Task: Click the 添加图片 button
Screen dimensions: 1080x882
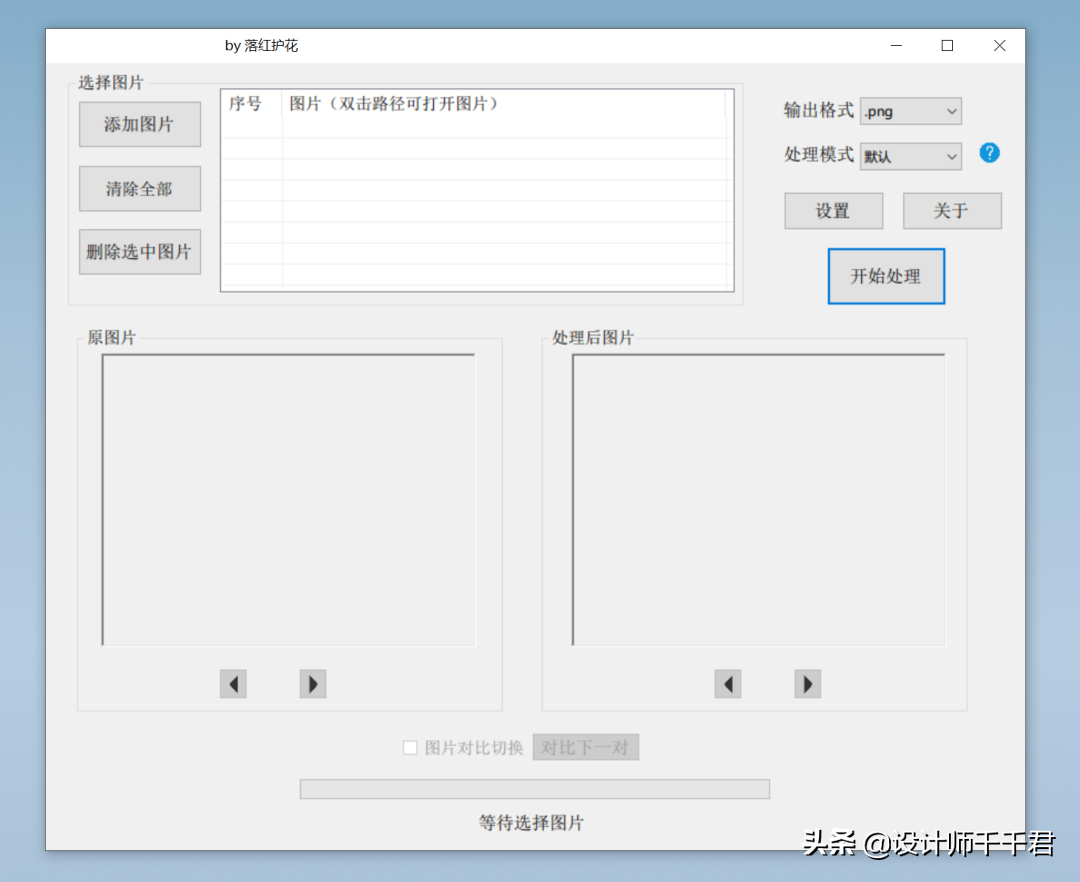Action: tap(139, 124)
